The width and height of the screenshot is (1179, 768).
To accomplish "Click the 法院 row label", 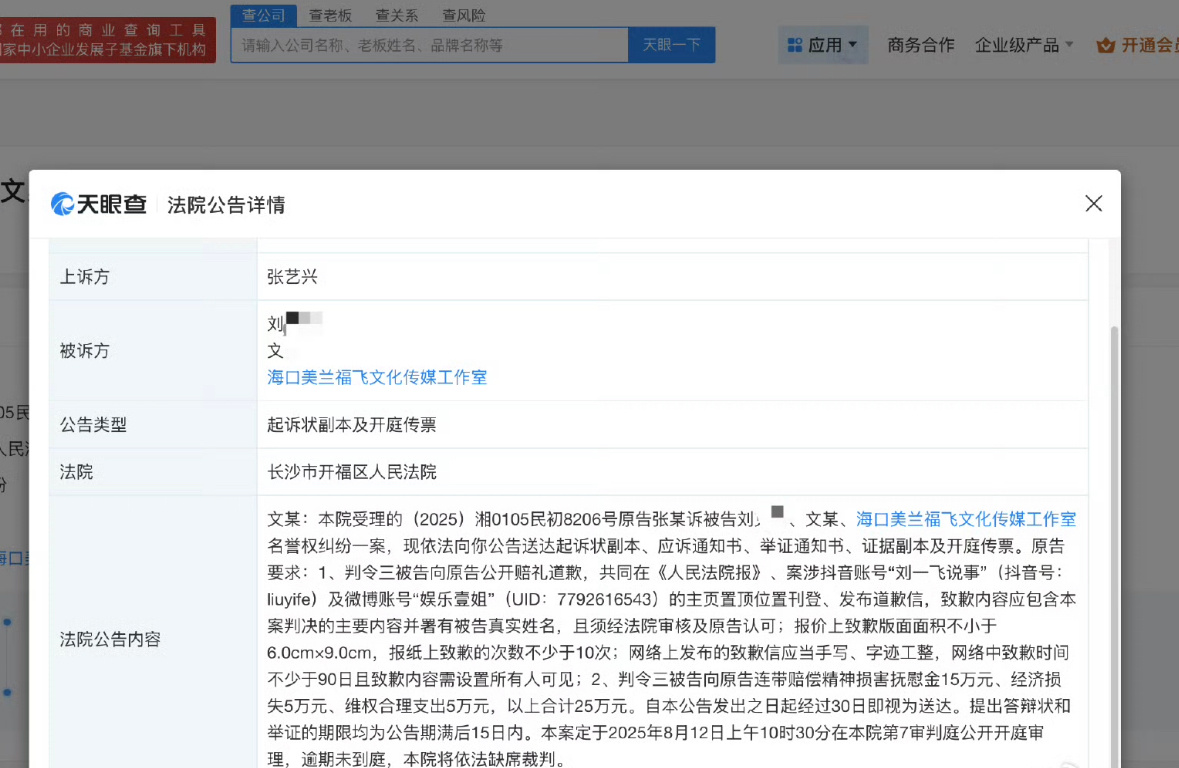I will click(76, 472).
